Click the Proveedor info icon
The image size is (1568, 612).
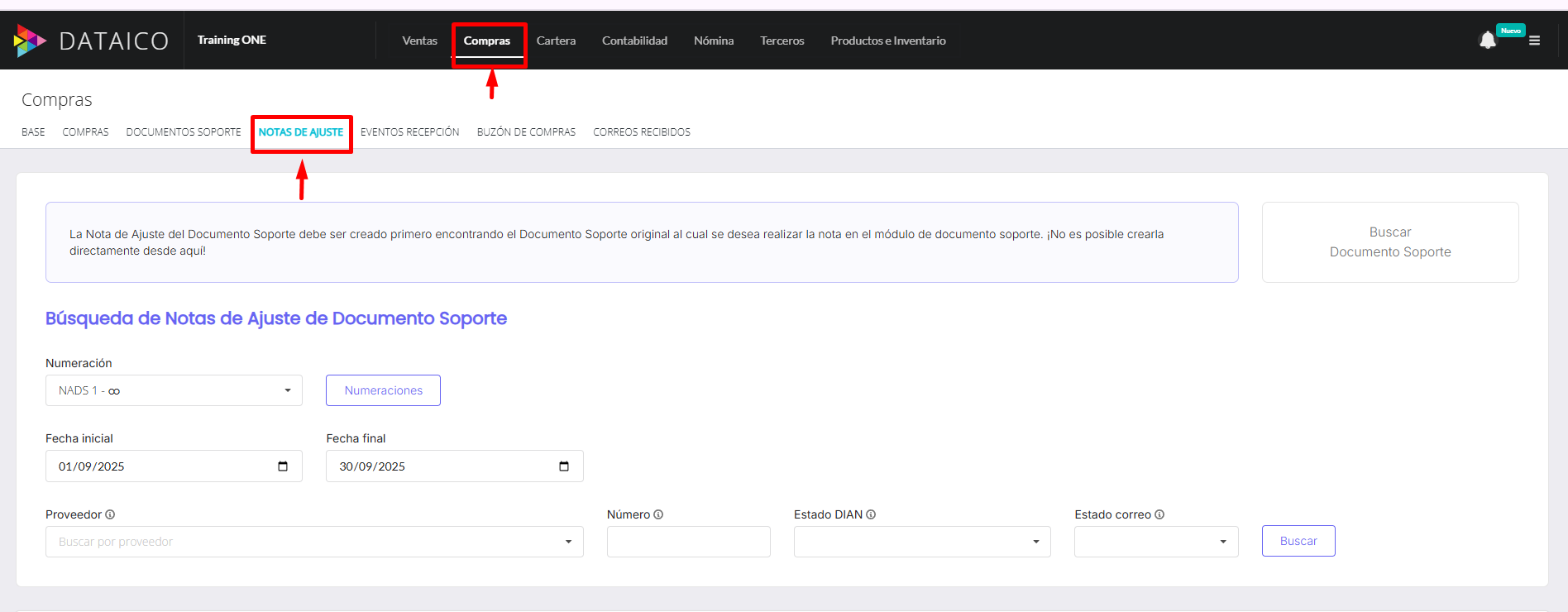coord(110,514)
